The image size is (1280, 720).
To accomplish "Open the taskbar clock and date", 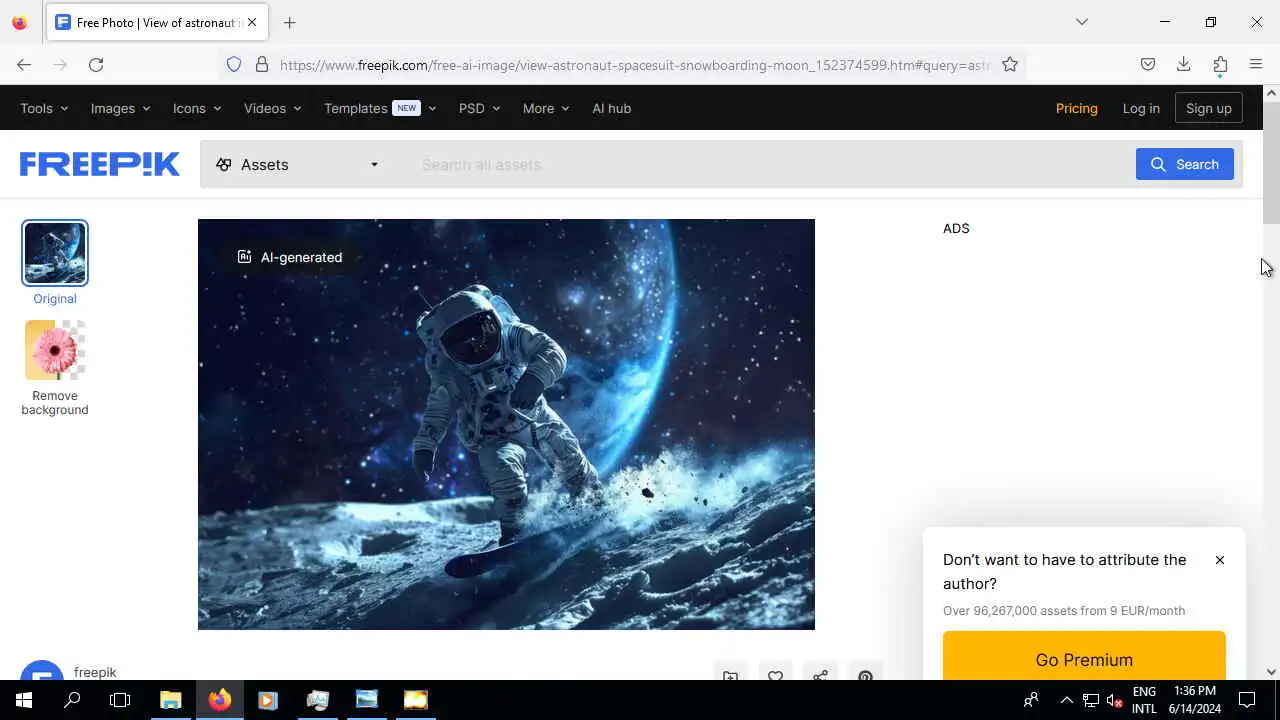I will pyautogui.click(x=1196, y=700).
